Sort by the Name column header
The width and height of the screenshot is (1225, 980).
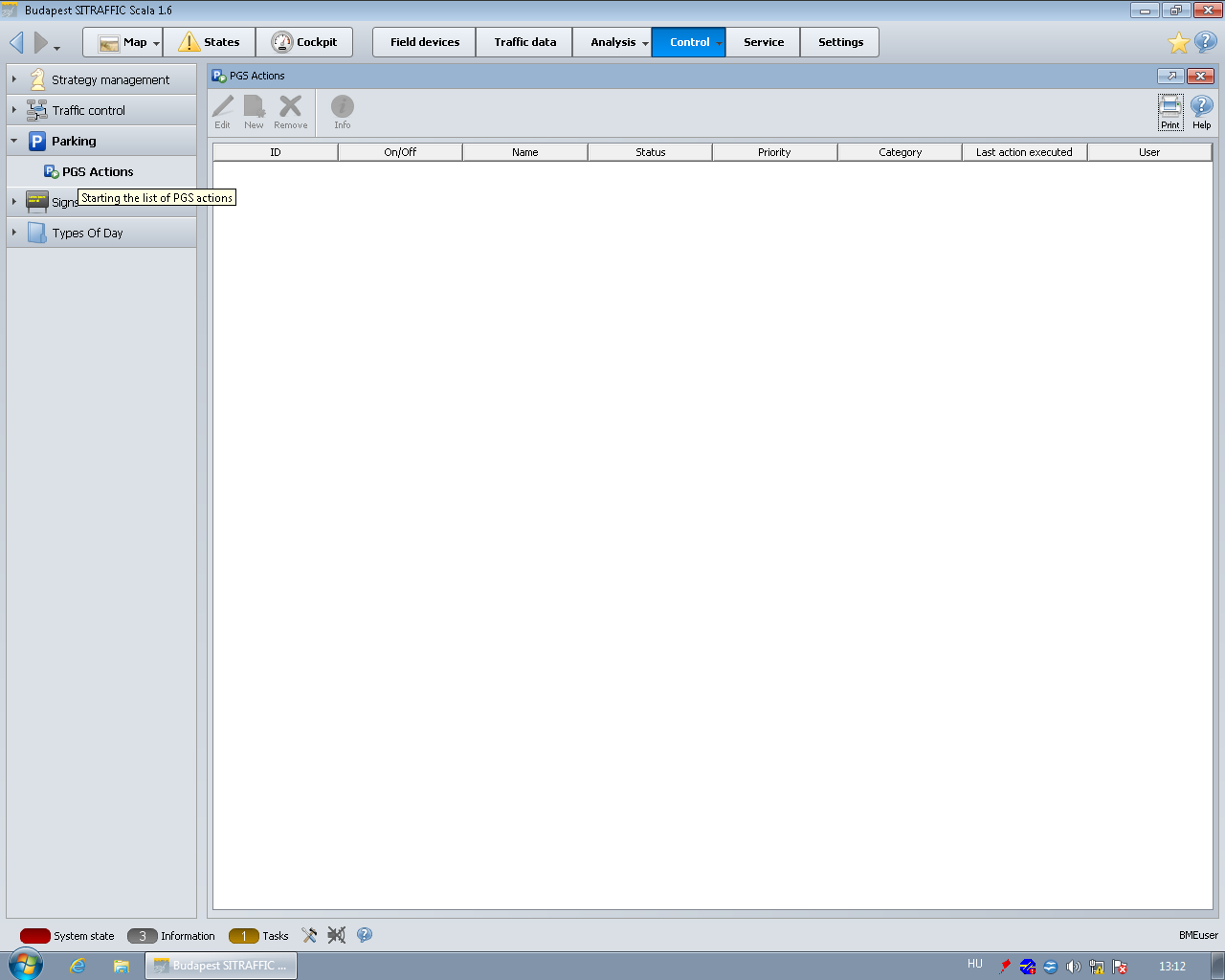tap(525, 152)
